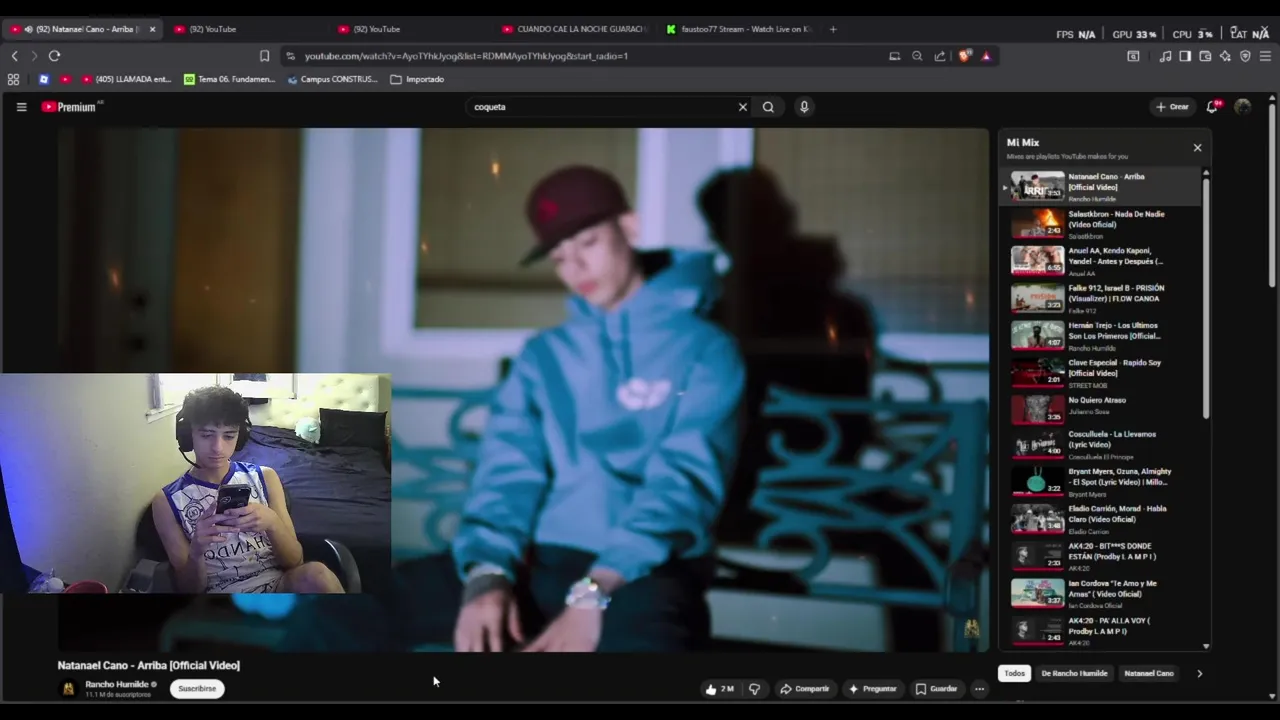1280x720 pixels.
Task: Close the Natanael Cano - Arriba tab
Action: point(152,29)
